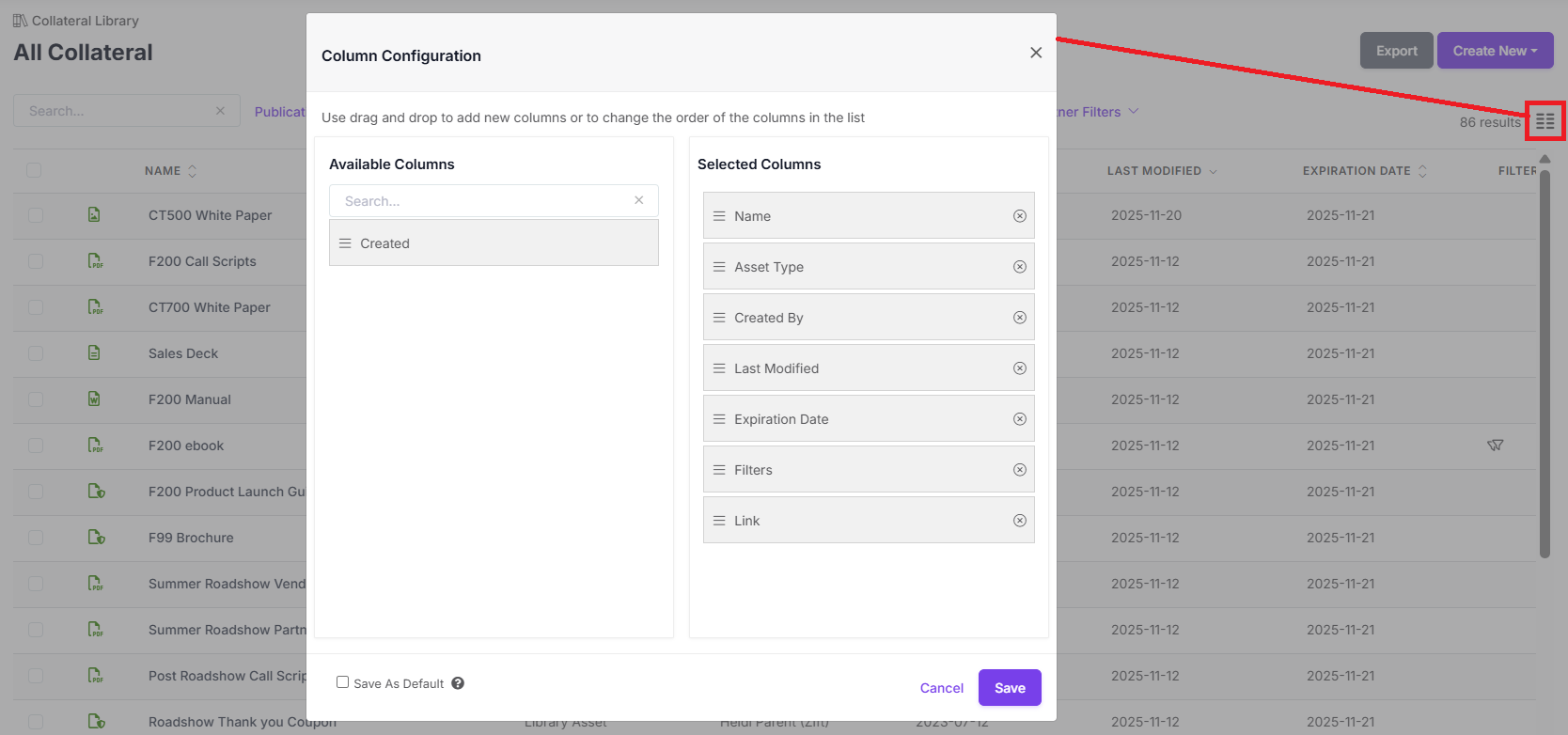Open the F200 Manual entry
Screen dimensions: 1568x735
pos(190,399)
